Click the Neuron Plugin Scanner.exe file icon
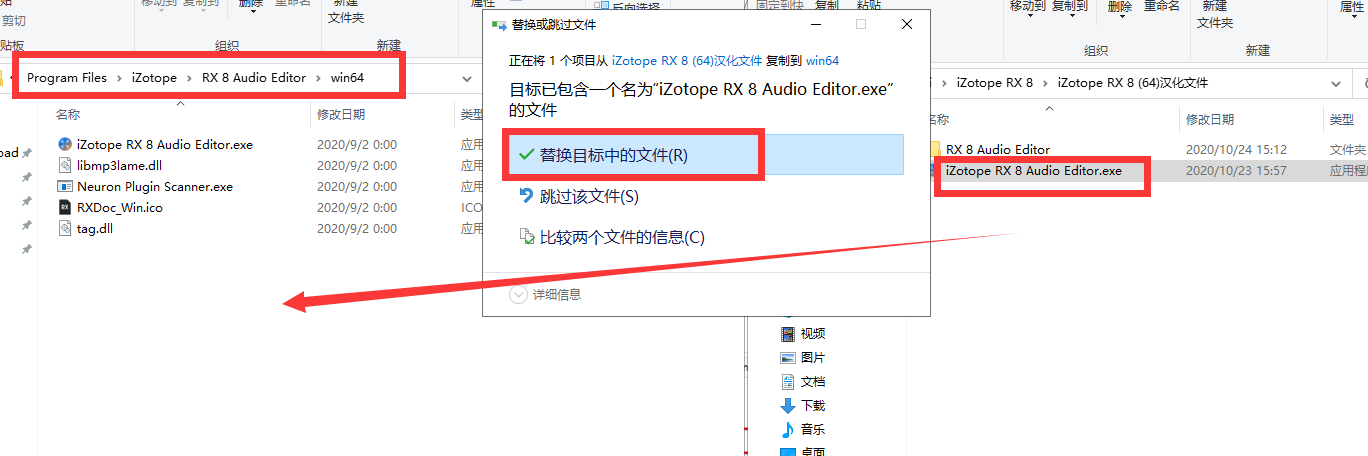Viewport: 1368px width, 456px height. click(x=66, y=186)
